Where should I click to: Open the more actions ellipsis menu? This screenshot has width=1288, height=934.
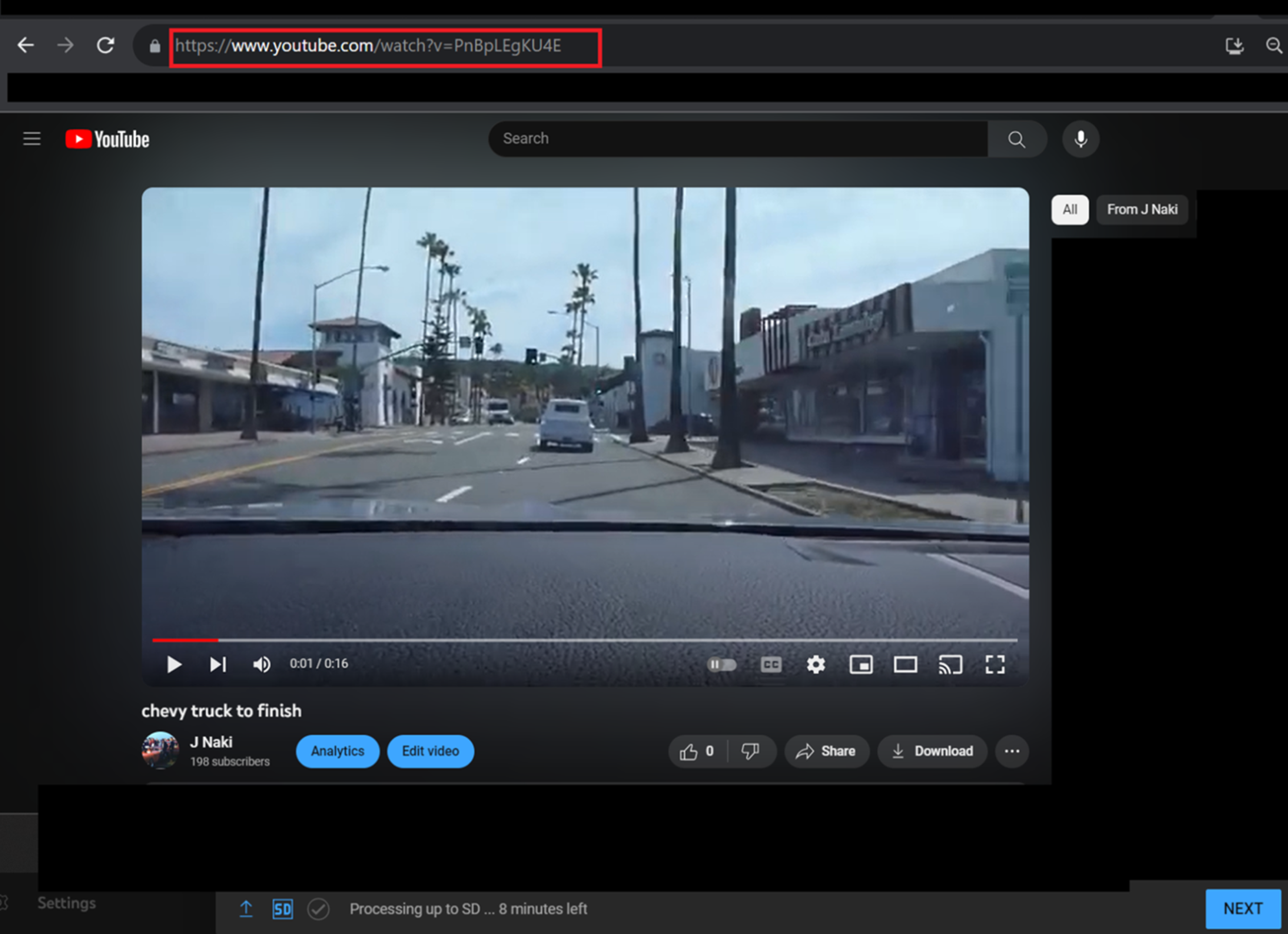[x=1011, y=751]
